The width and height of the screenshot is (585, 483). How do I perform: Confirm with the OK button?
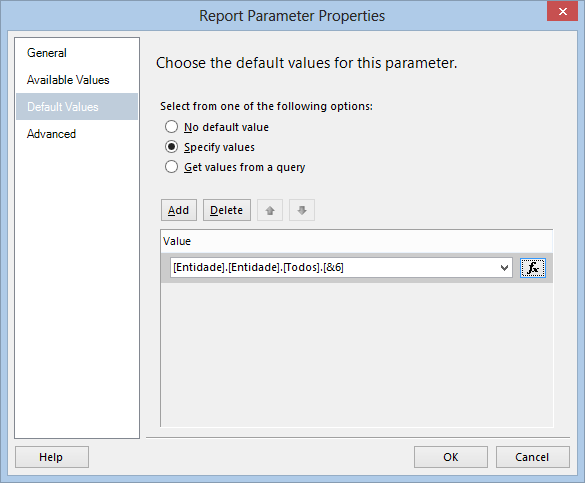[x=451, y=457]
